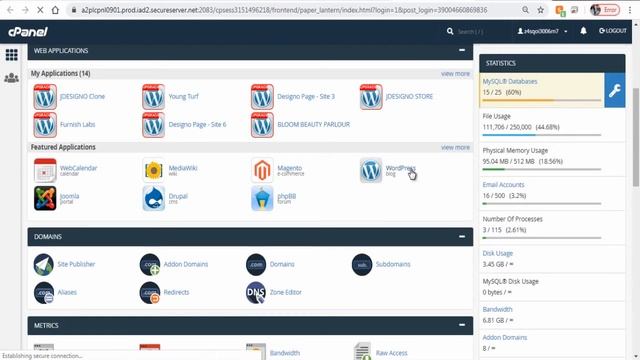Click the DNS Zone Editor icon
This screenshot has width=640, height=360.
coord(256,293)
